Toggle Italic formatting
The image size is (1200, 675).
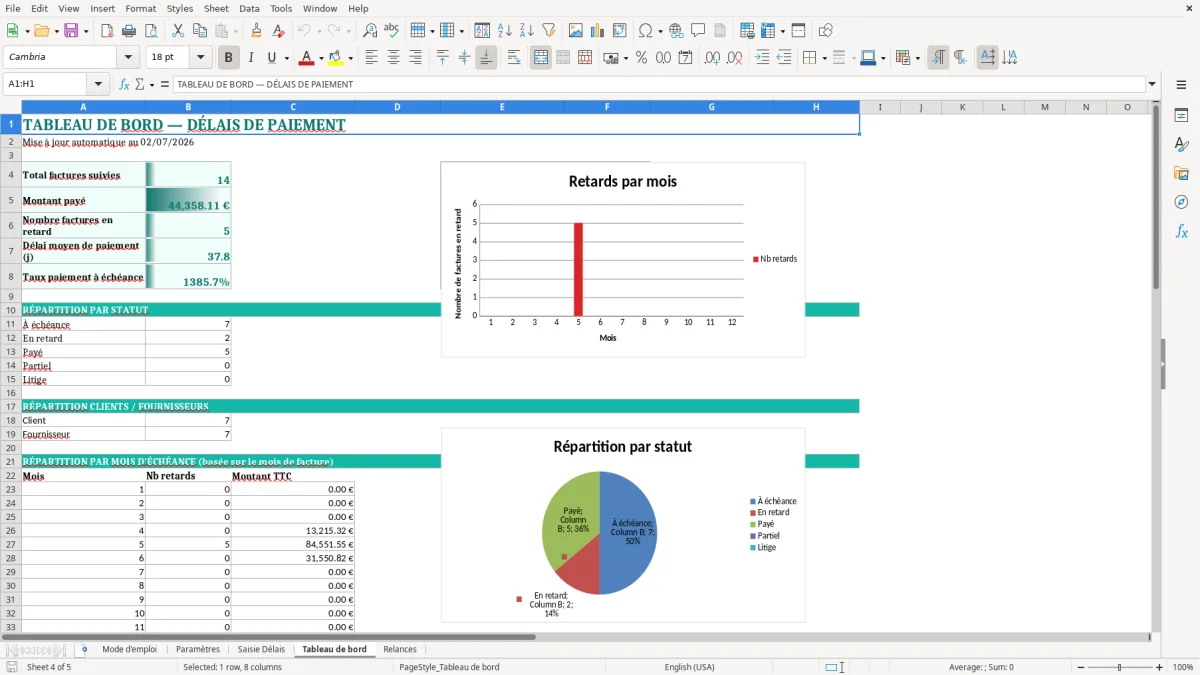pyautogui.click(x=251, y=58)
